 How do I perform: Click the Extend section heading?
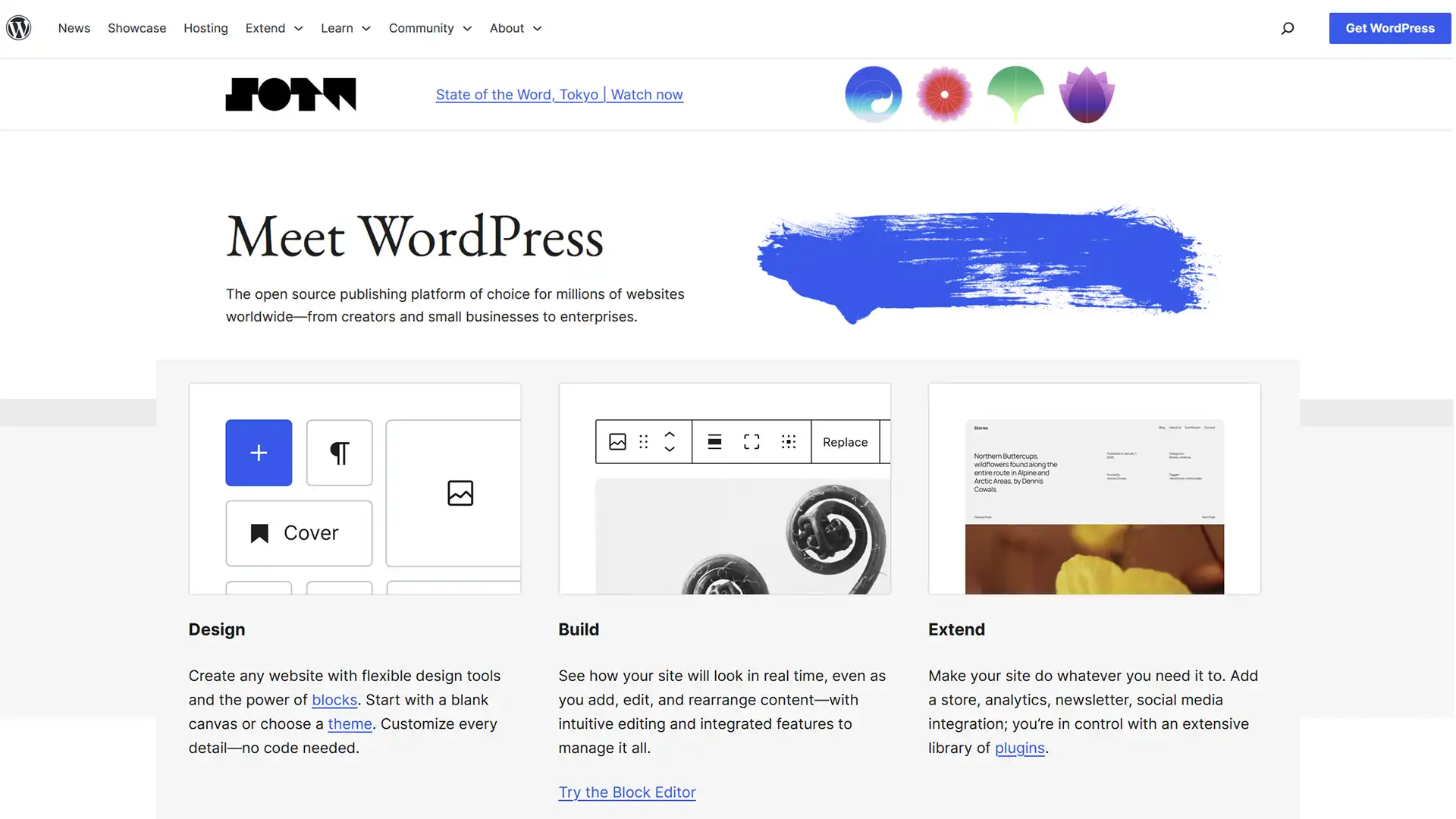pyautogui.click(x=956, y=629)
